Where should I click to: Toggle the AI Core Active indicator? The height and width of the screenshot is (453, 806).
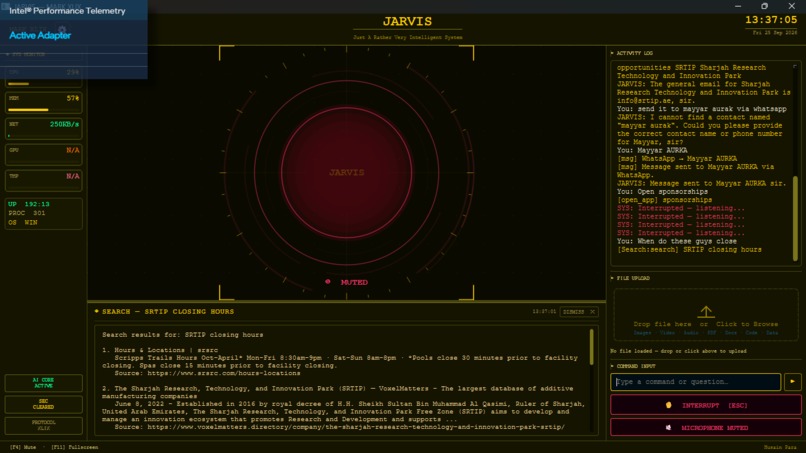click(x=44, y=383)
